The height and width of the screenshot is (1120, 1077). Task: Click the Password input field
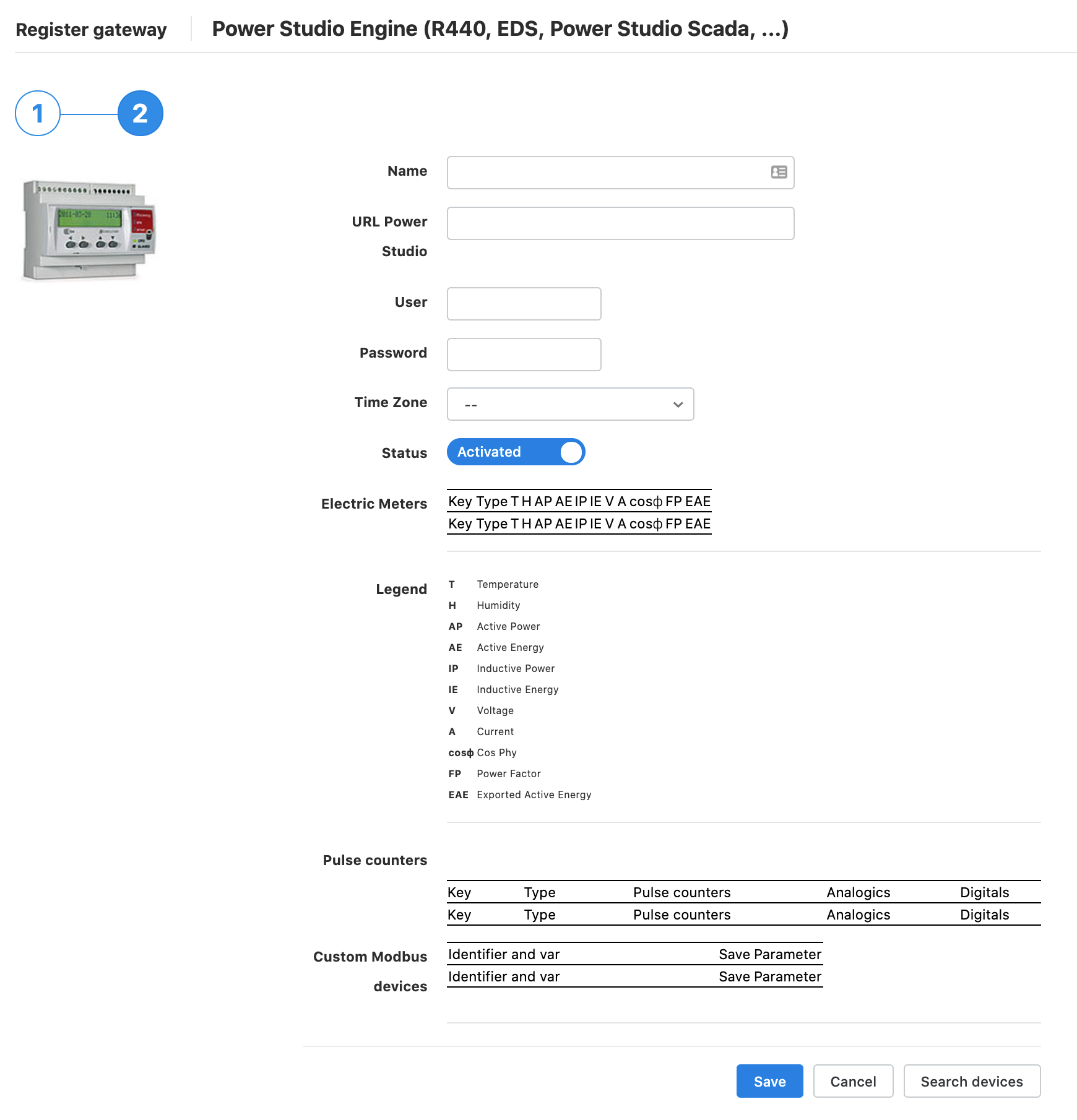[524, 355]
